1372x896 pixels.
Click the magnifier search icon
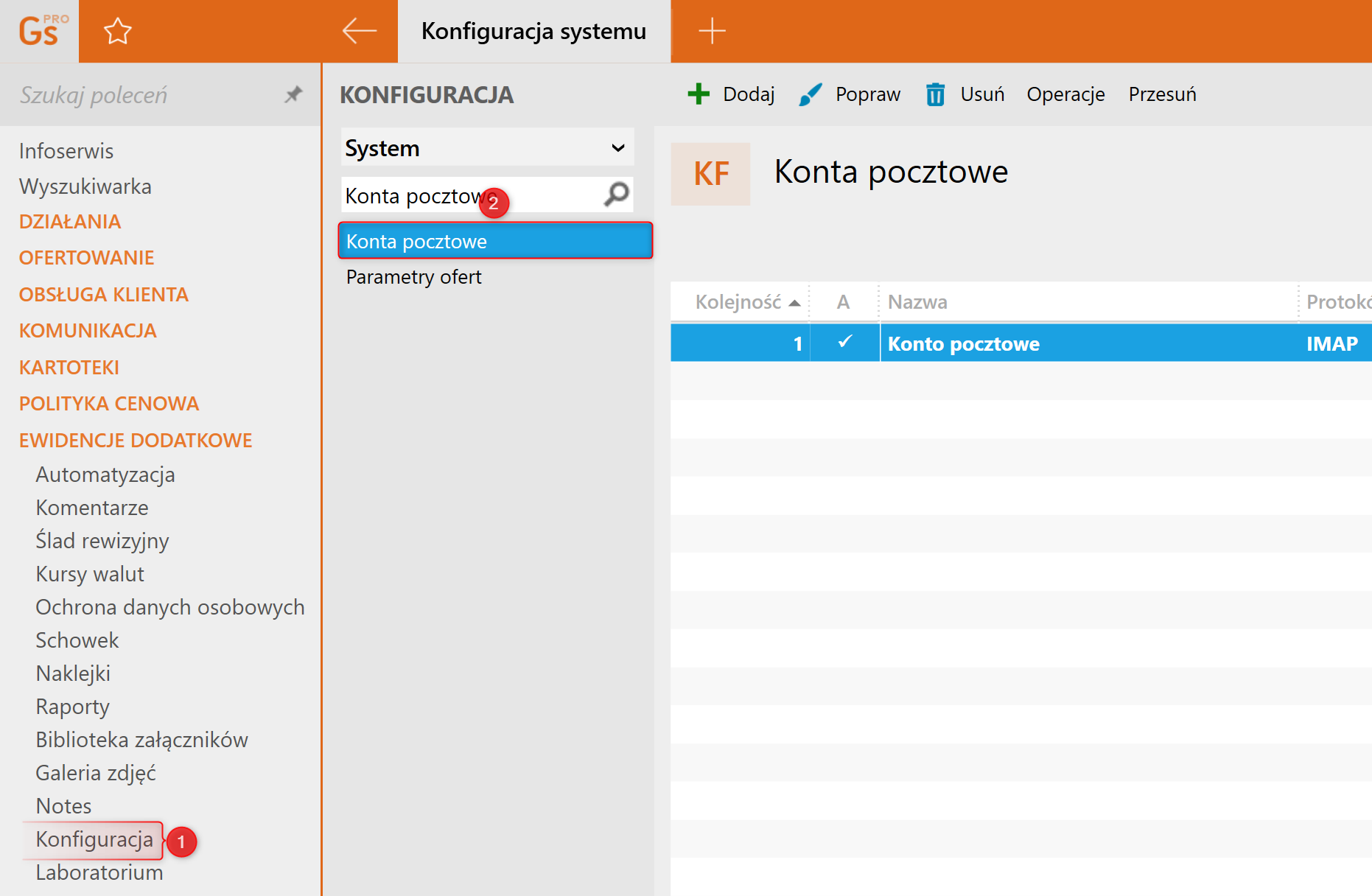(x=617, y=195)
